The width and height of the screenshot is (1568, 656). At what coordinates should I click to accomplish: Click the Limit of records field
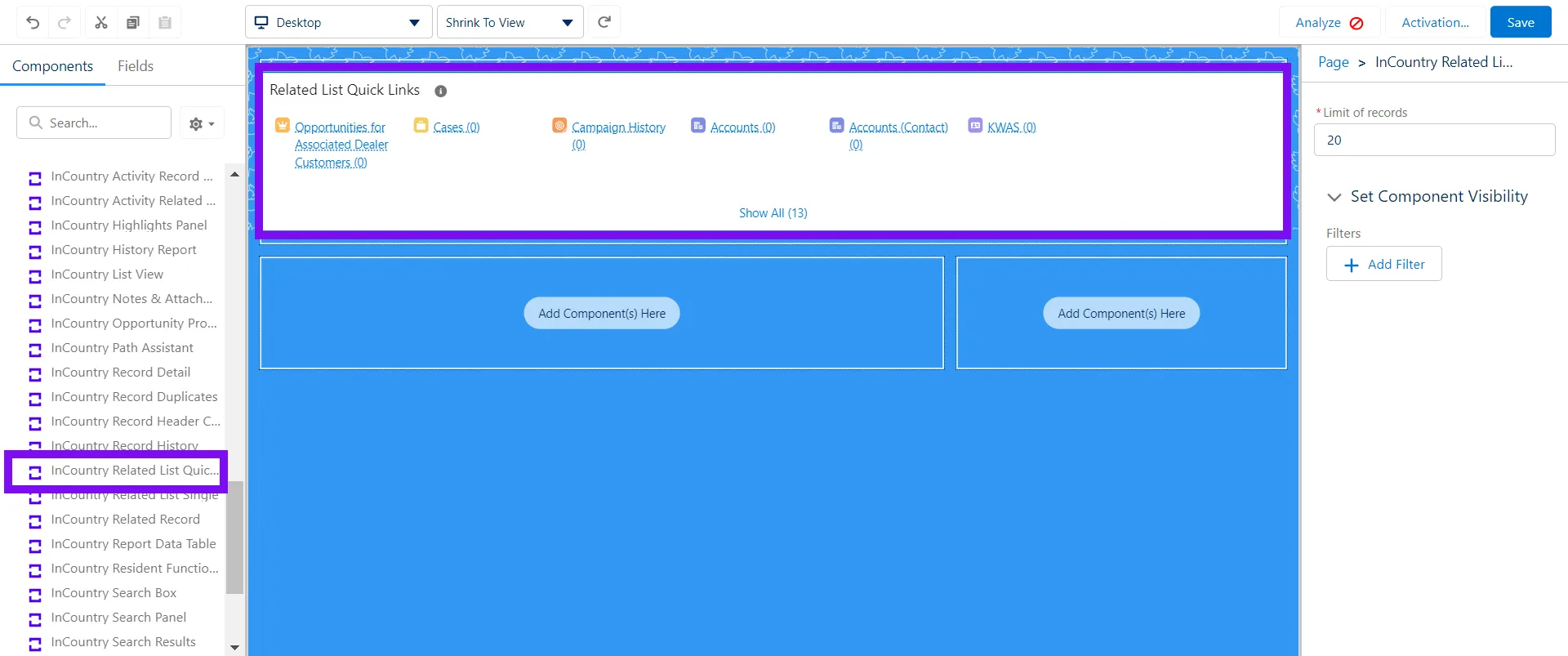click(x=1434, y=140)
